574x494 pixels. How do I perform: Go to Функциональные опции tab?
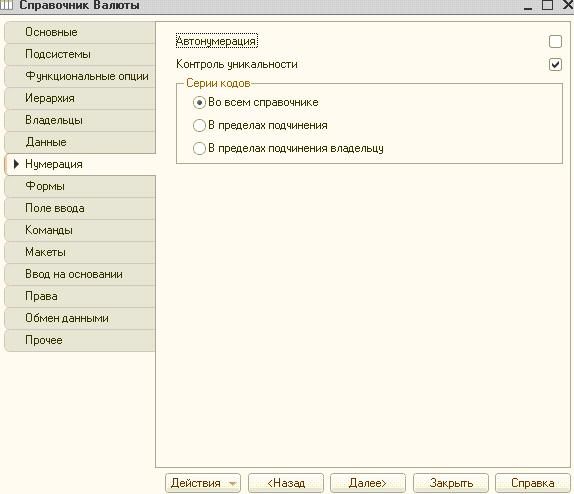point(80,76)
